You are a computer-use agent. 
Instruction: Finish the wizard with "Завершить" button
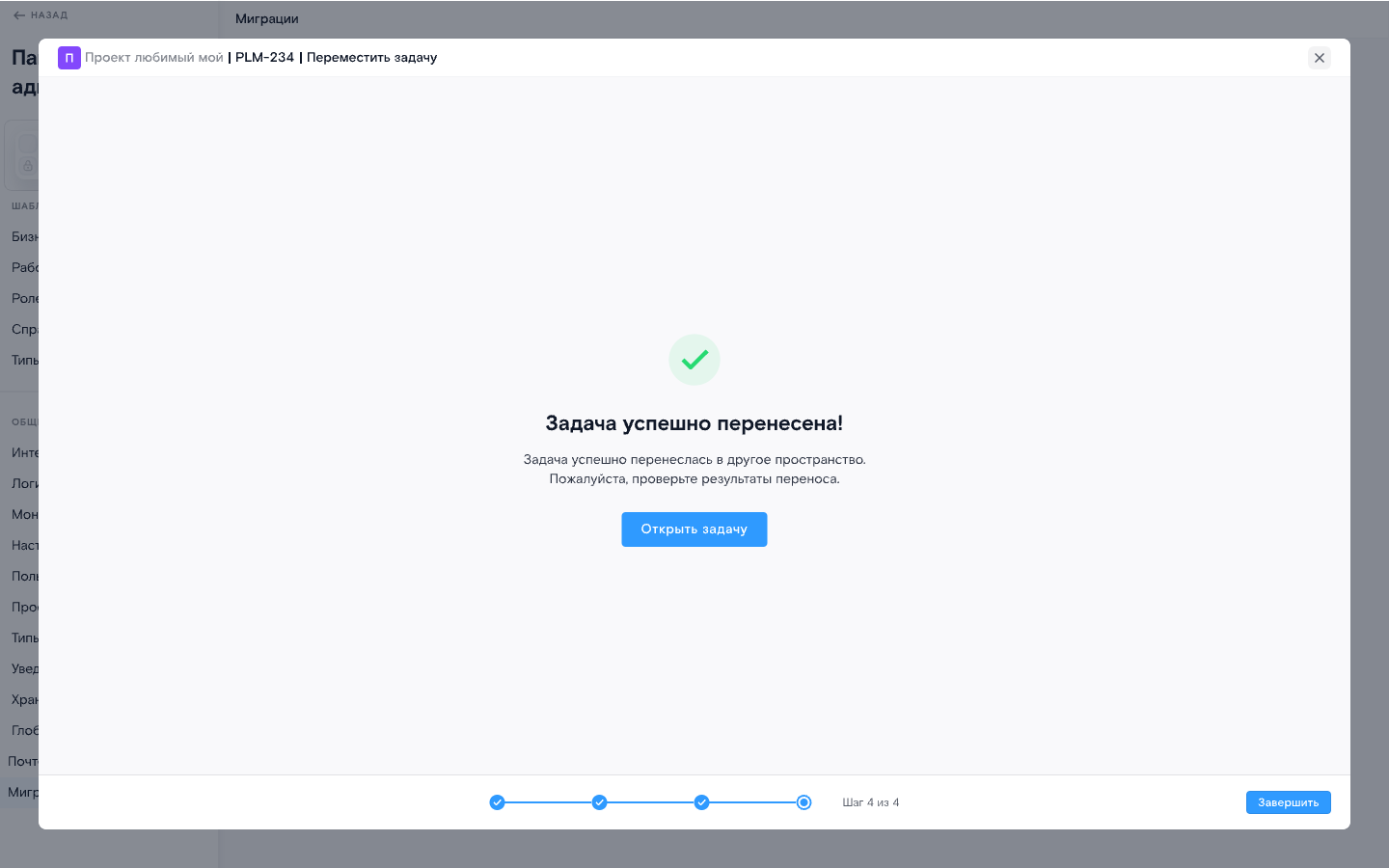[1288, 802]
